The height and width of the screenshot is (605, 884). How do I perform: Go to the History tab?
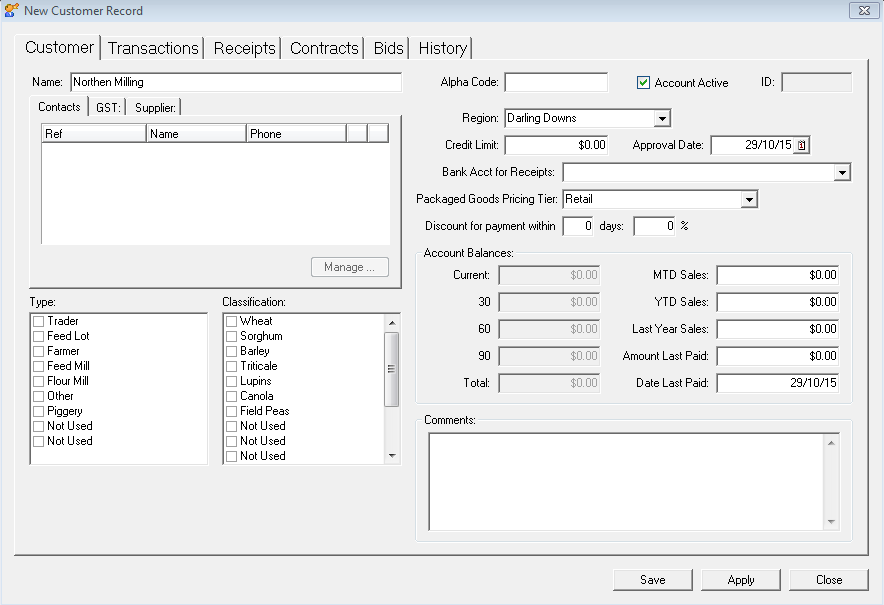(442, 48)
